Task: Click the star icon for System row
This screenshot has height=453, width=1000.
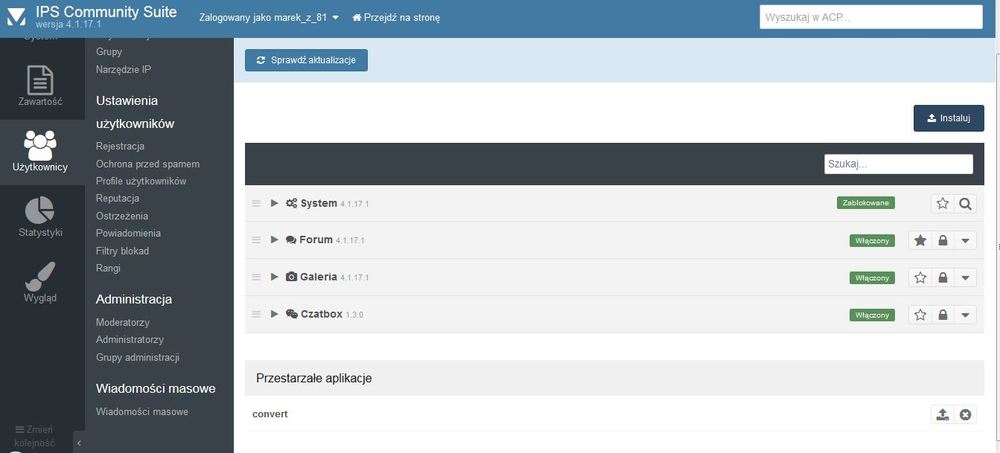Action: (x=942, y=204)
